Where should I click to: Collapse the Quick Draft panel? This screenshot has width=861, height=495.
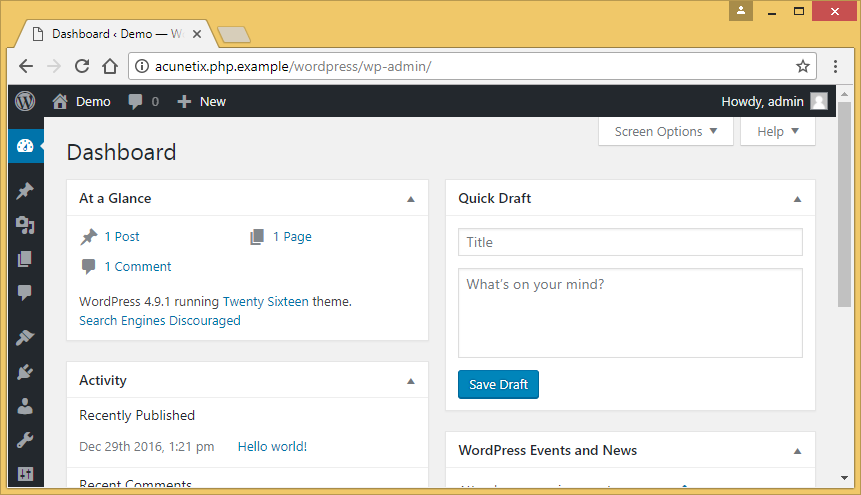797,199
